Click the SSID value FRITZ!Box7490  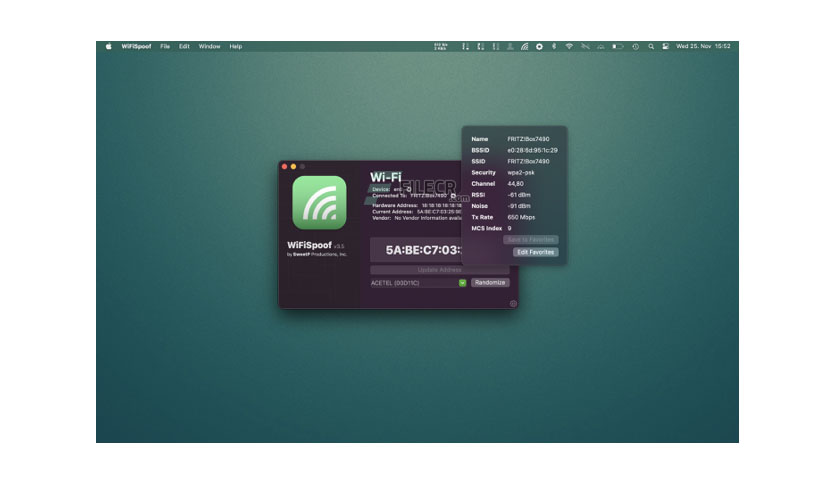click(528, 162)
